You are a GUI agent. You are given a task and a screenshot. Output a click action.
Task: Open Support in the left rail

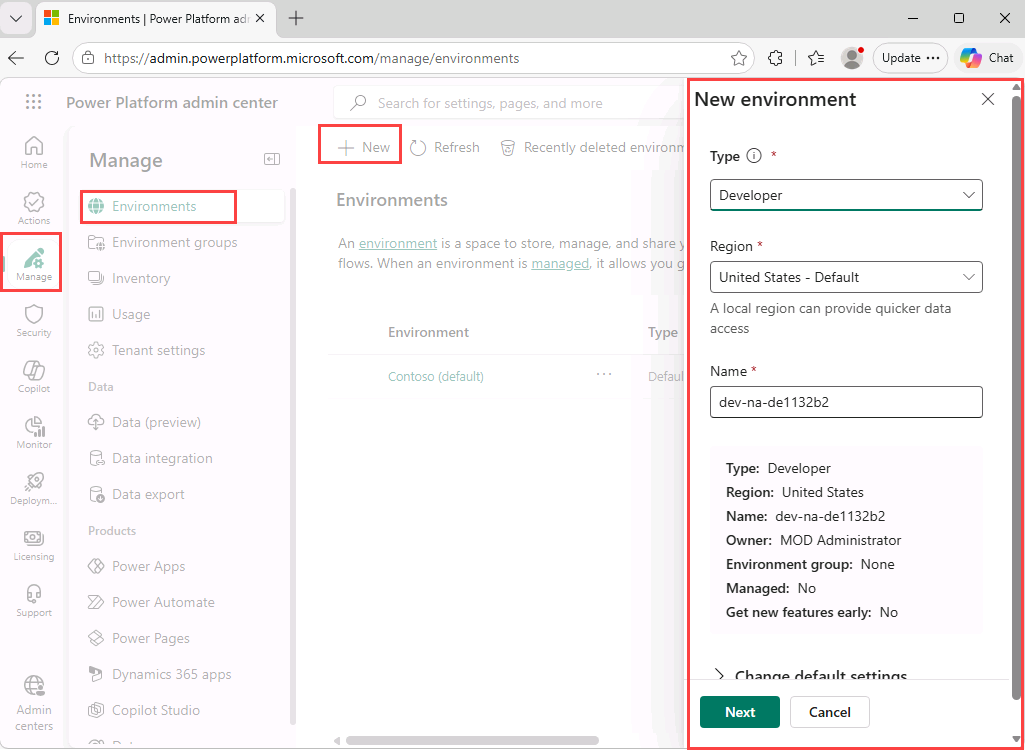coord(33,601)
